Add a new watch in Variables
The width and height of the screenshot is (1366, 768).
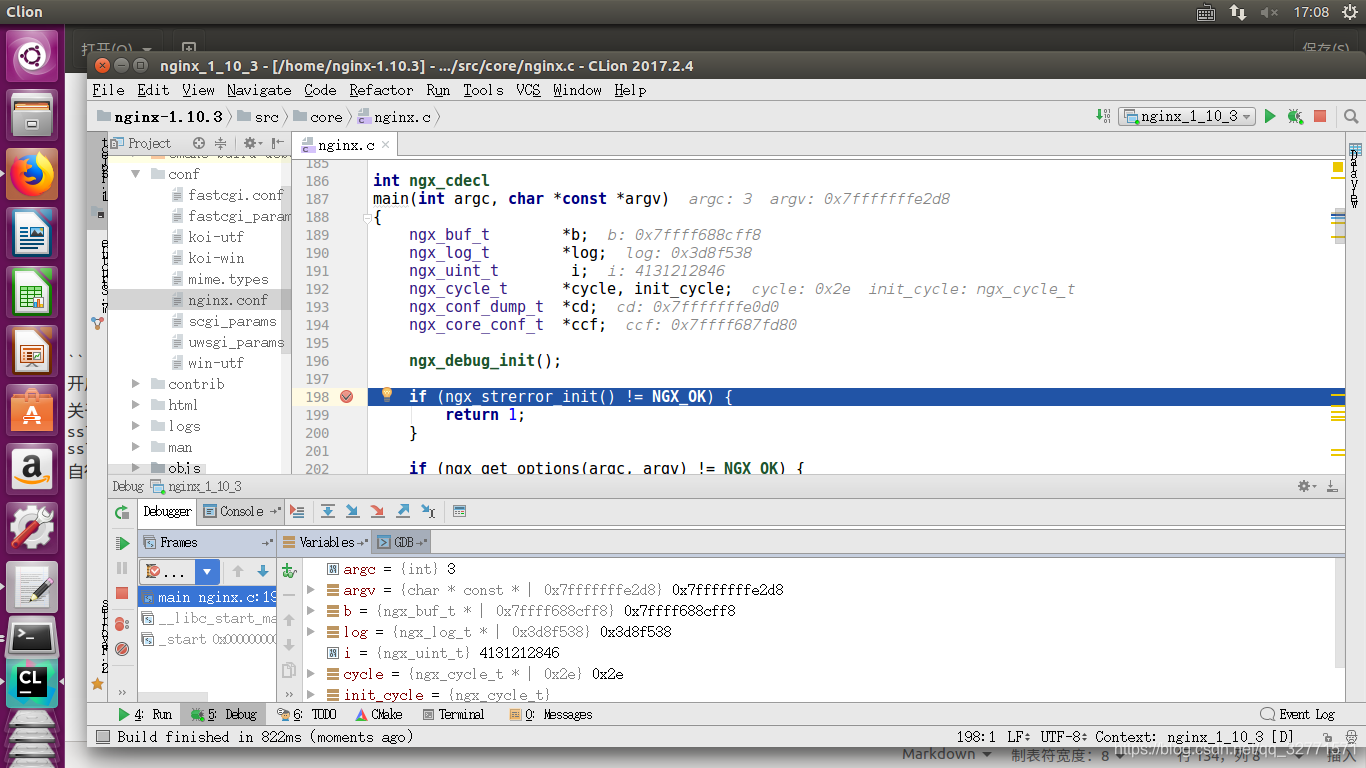pos(289,571)
